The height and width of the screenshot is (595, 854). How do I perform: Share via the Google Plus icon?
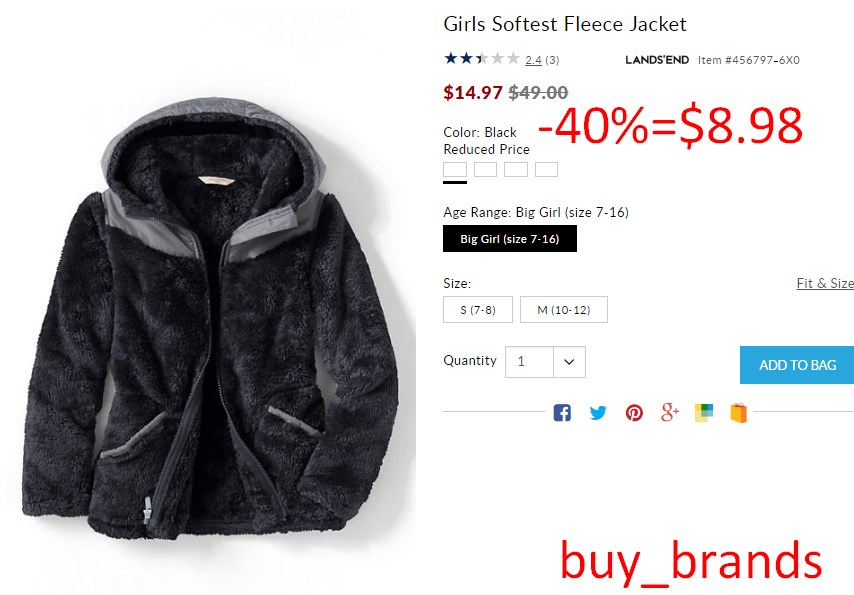point(670,412)
